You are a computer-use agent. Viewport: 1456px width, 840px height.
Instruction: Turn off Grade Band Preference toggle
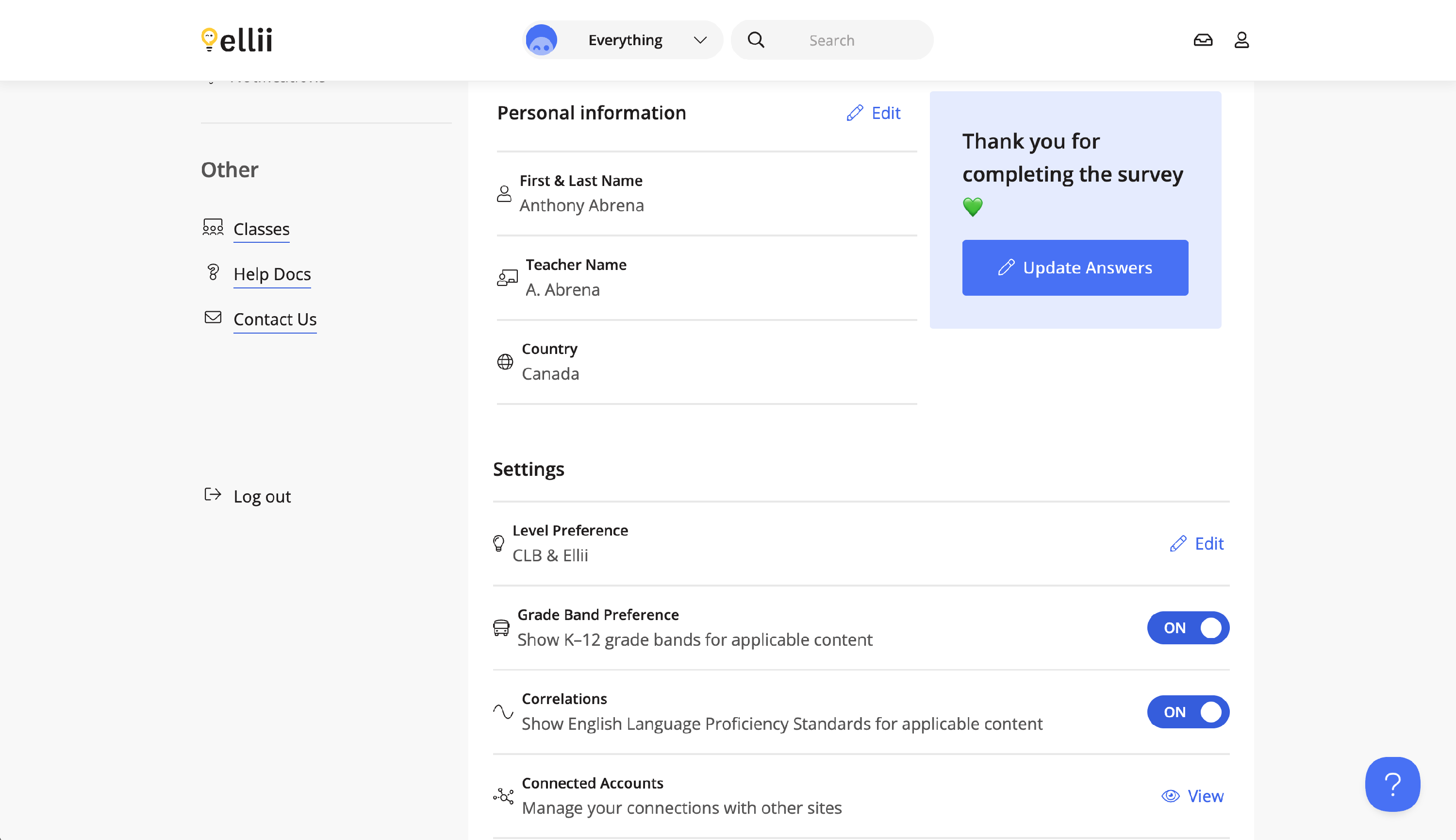1188,628
